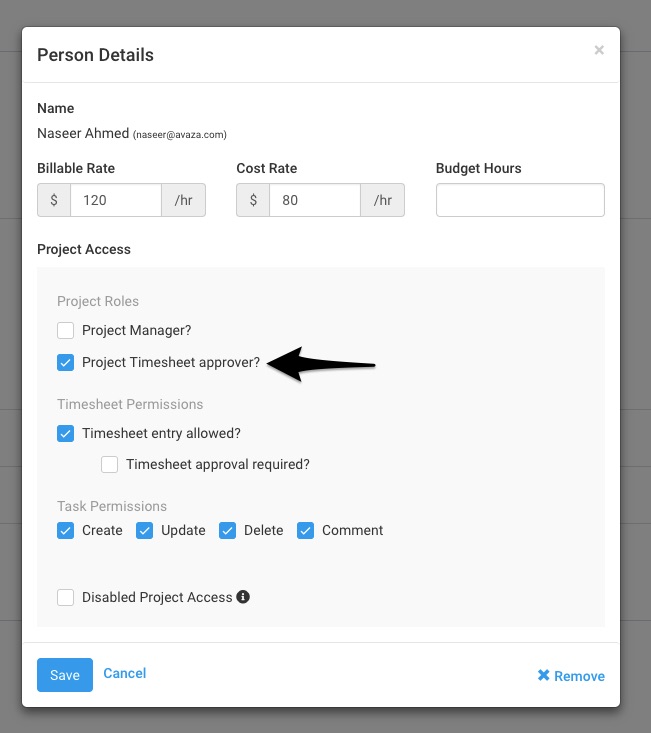
Task: Focus the Billable Rate input field
Action: click(116, 200)
